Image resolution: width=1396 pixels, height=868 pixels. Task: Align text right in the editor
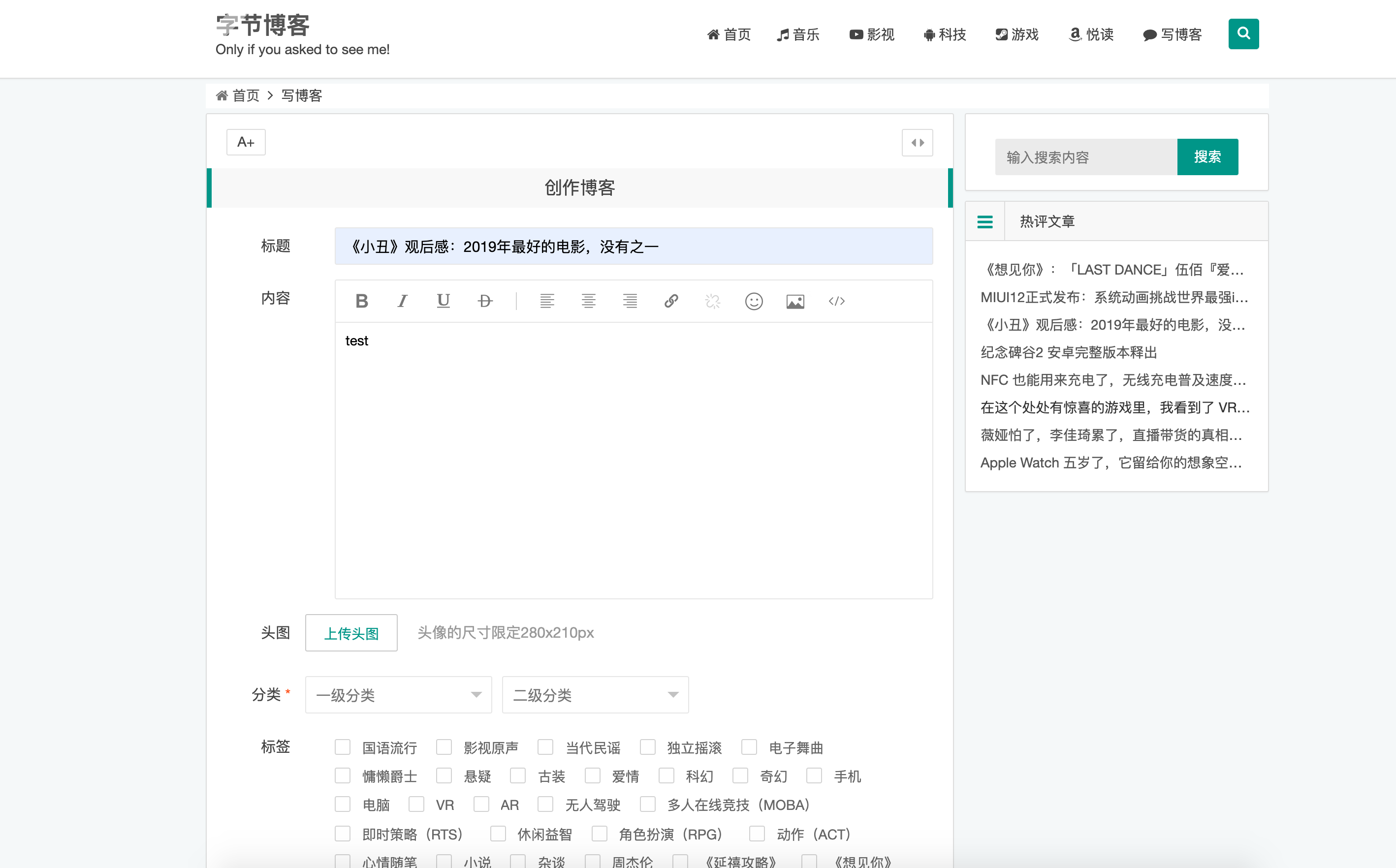click(630, 301)
